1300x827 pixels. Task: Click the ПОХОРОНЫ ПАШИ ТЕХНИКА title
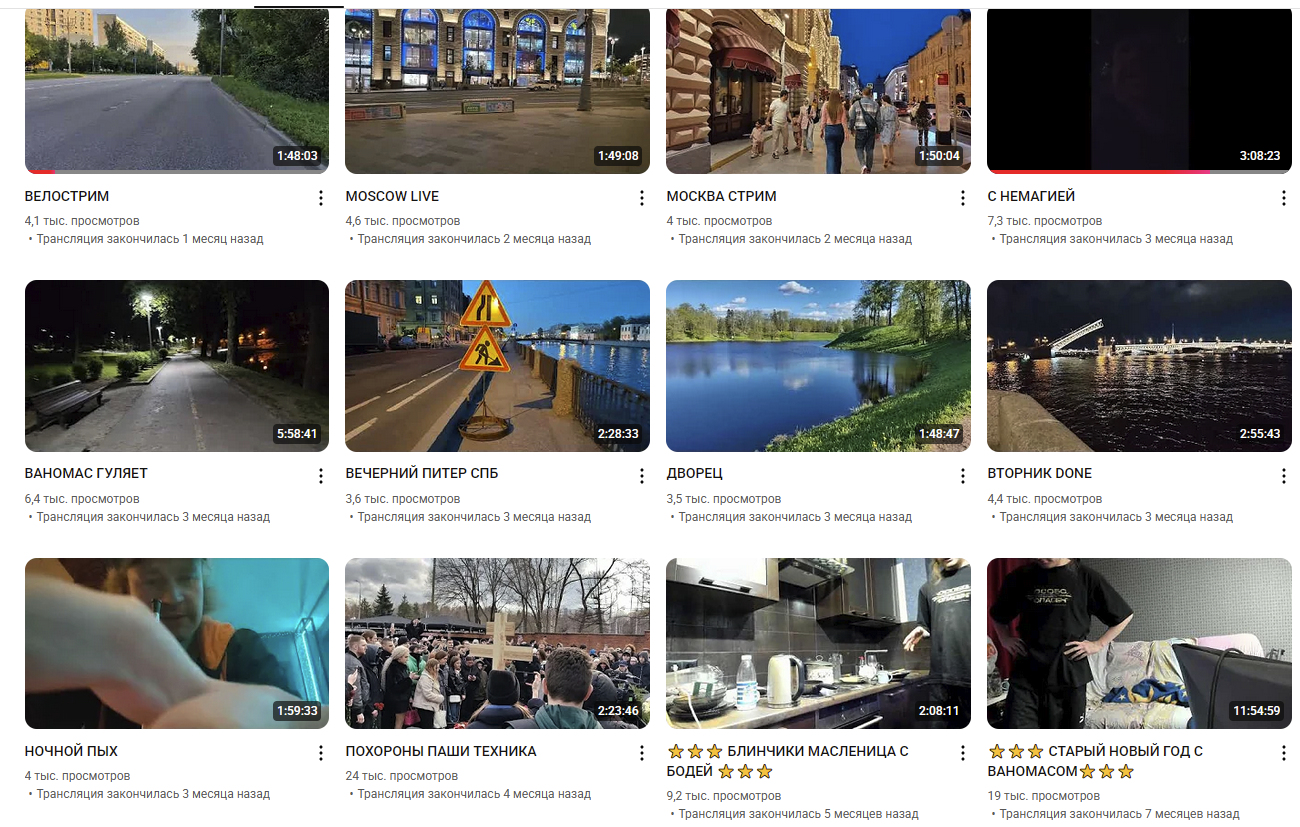pos(441,751)
